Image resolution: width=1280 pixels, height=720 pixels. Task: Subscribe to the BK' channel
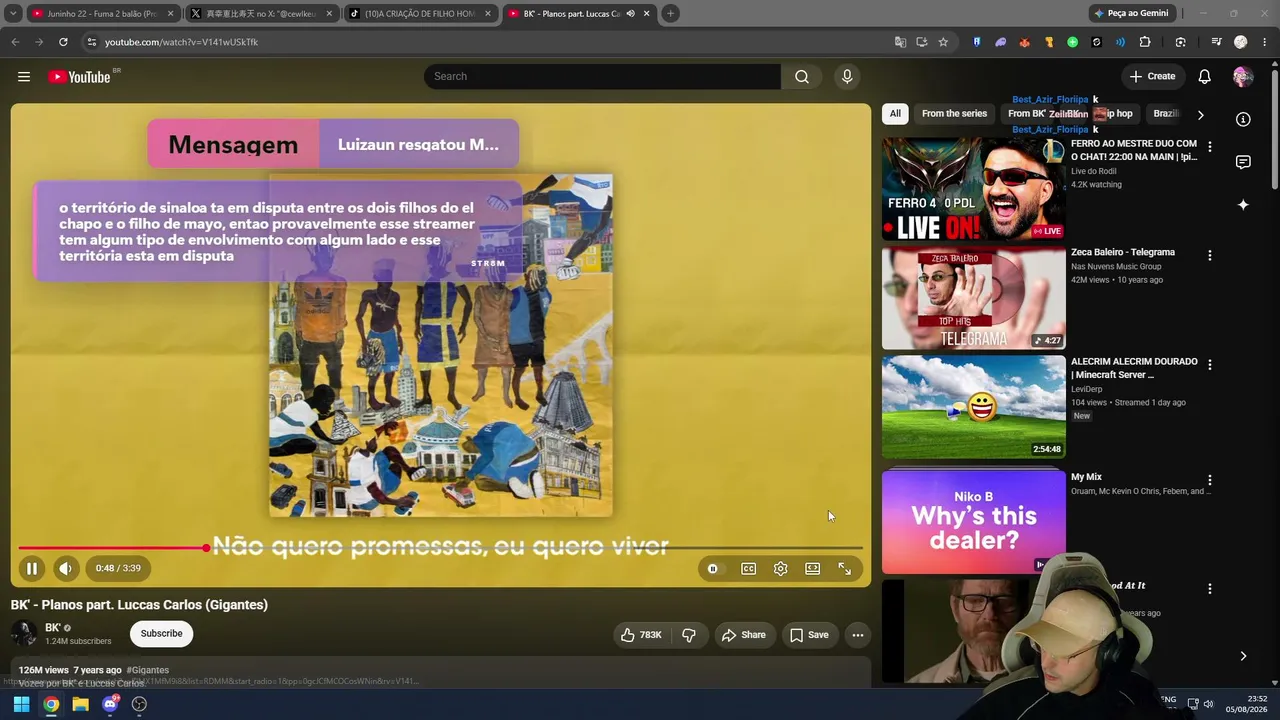[x=161, y=634]
